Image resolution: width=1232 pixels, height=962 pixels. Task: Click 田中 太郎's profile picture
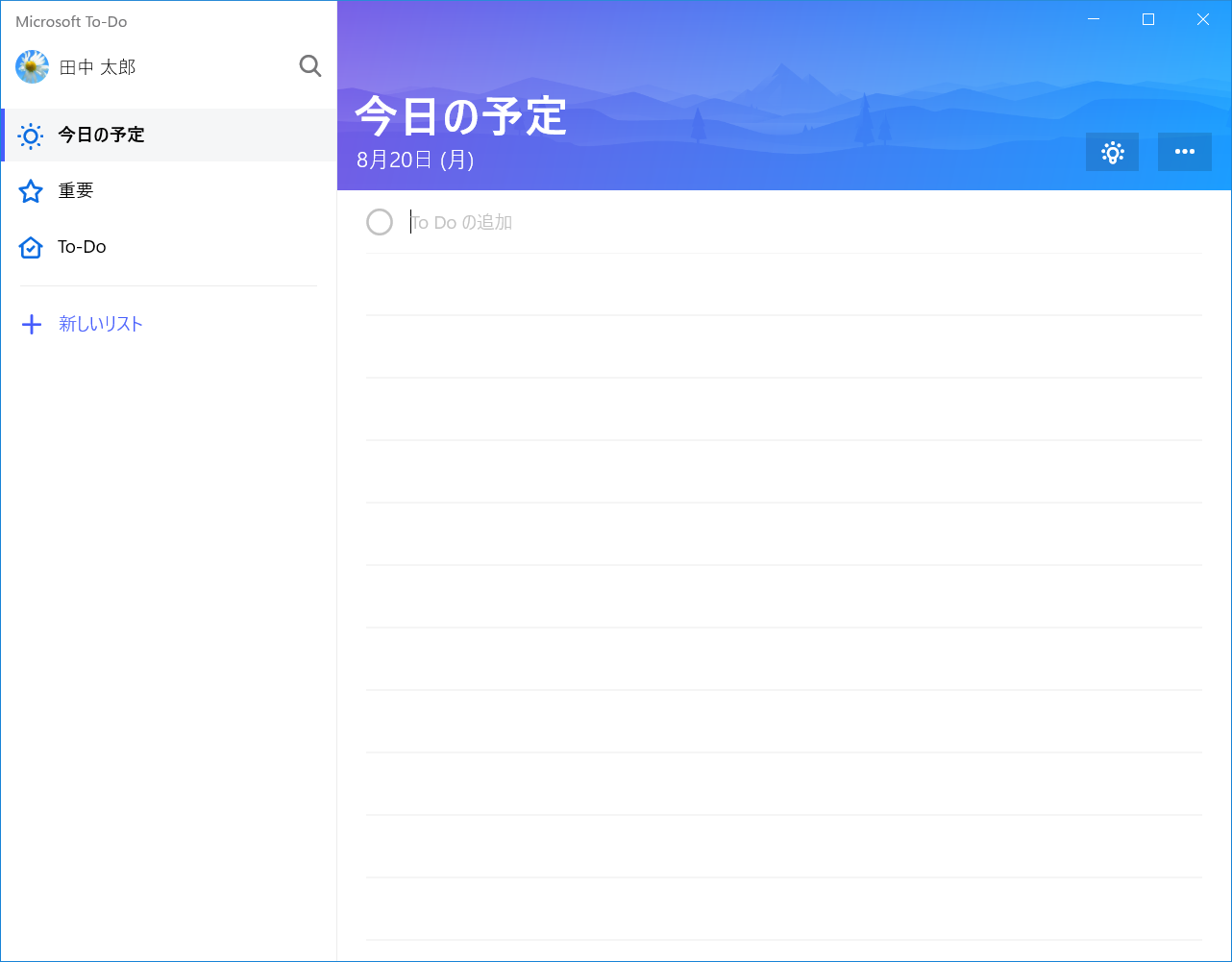(x=31, y=66)
